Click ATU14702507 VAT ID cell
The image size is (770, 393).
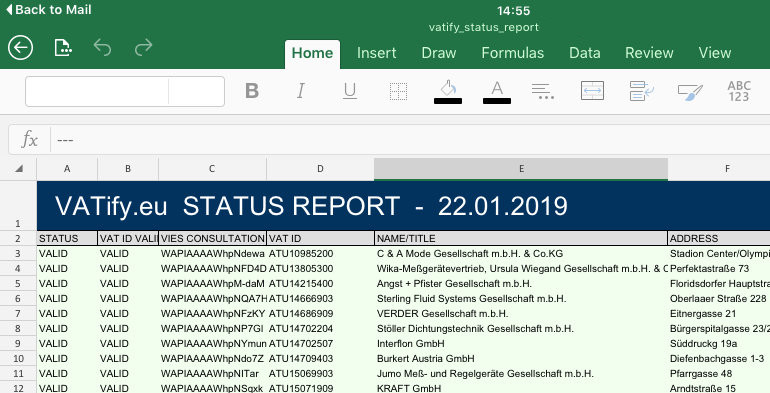[320, 343]
